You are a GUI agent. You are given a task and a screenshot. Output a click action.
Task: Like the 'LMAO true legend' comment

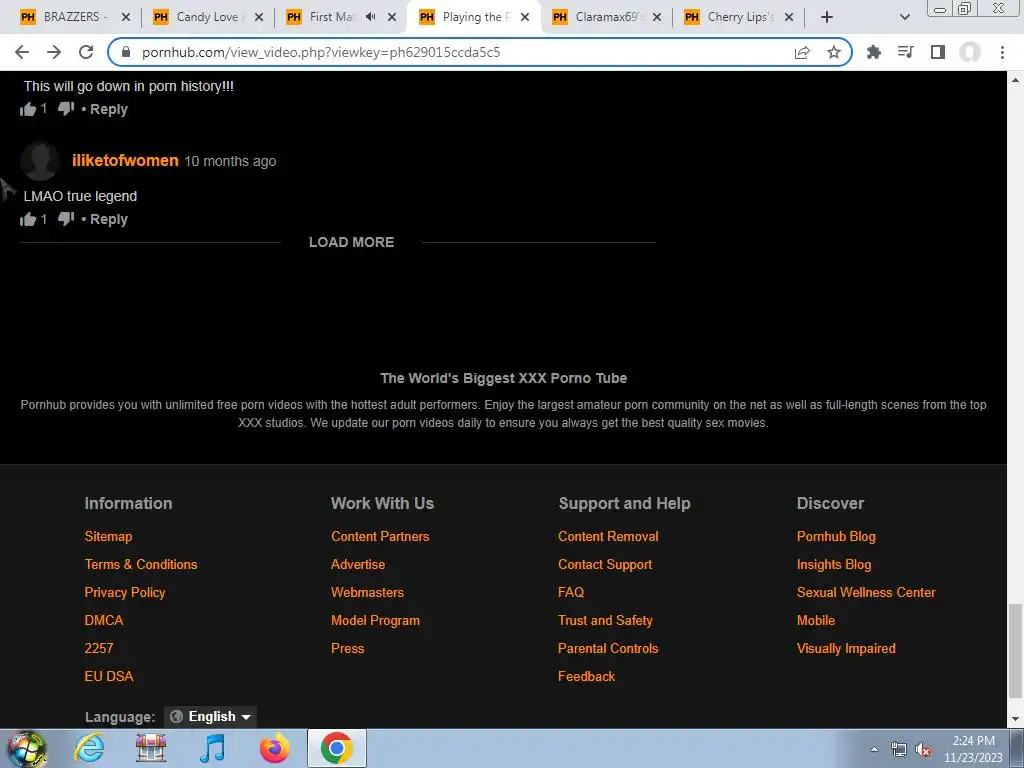coord(27,219)
